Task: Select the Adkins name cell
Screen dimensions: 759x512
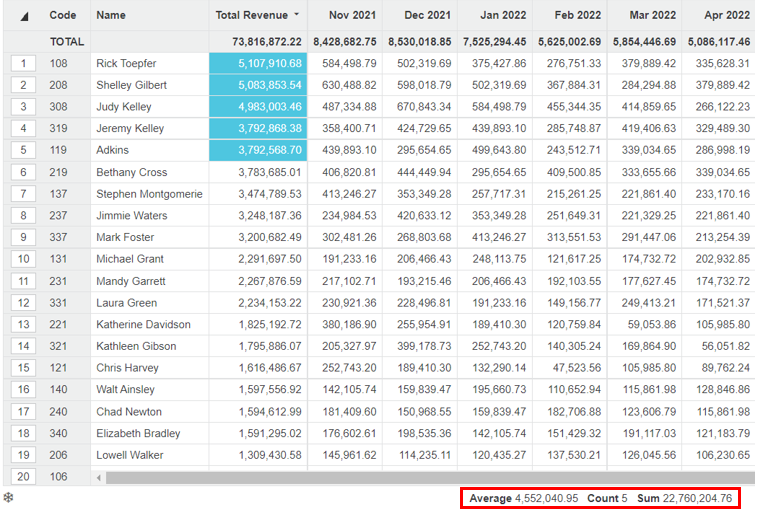Action: tap(113, 150)
